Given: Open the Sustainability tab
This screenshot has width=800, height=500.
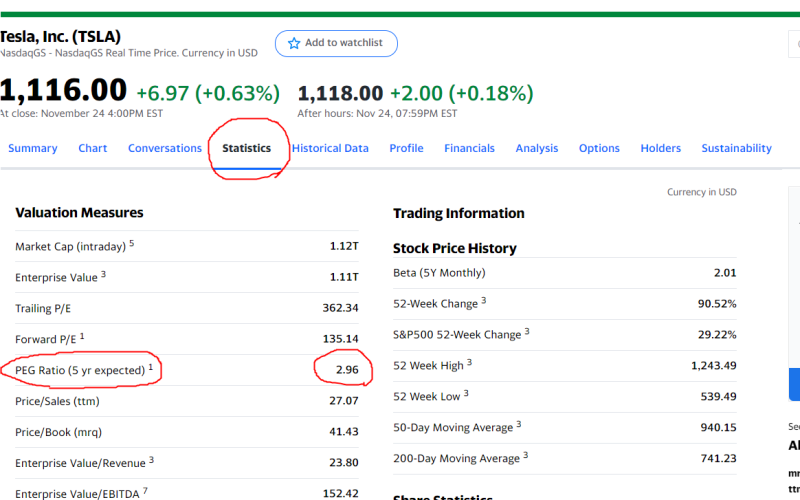Looking at the screenshot, I should click(x=736, y=148).
